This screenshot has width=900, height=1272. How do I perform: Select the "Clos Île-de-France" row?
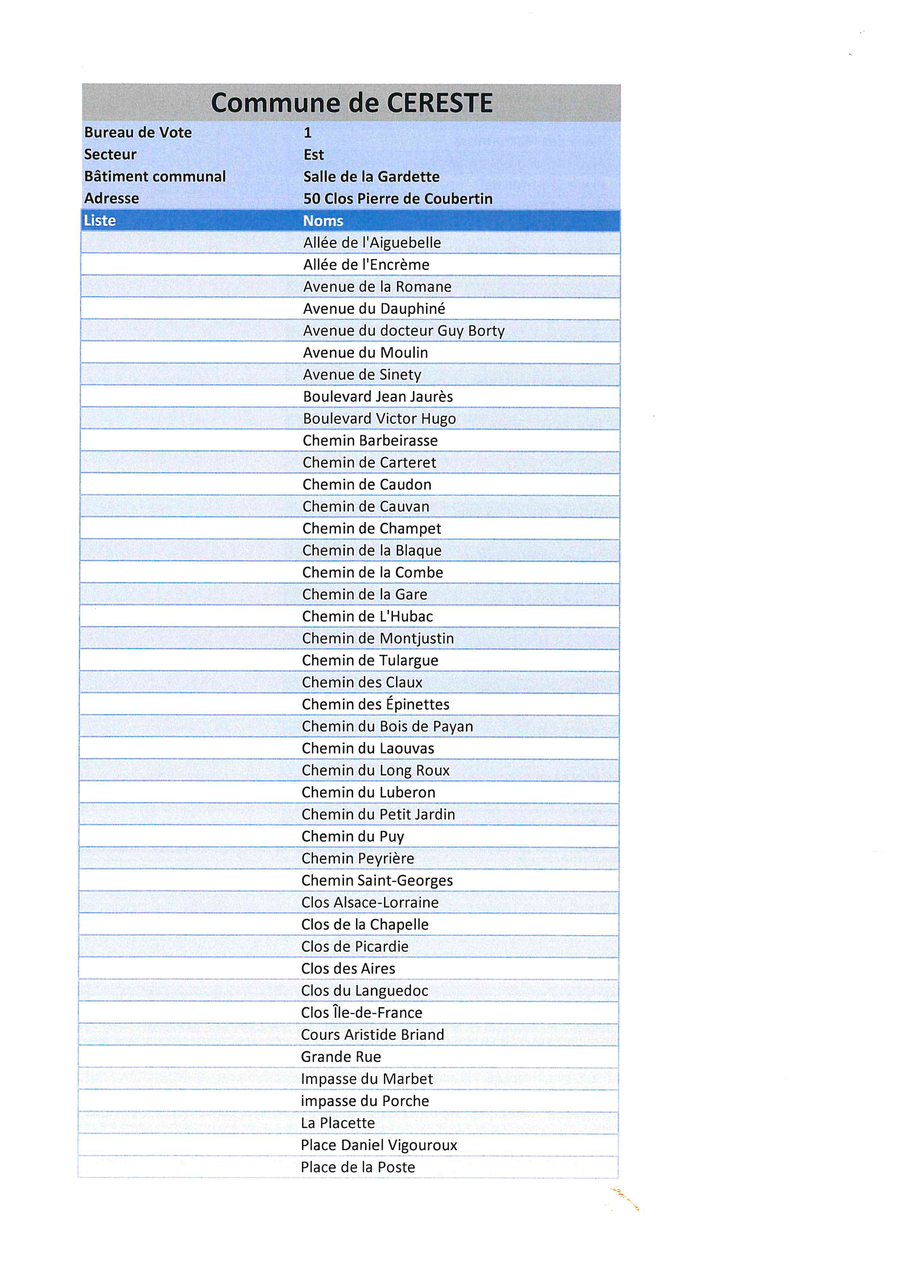[361, 1013]
